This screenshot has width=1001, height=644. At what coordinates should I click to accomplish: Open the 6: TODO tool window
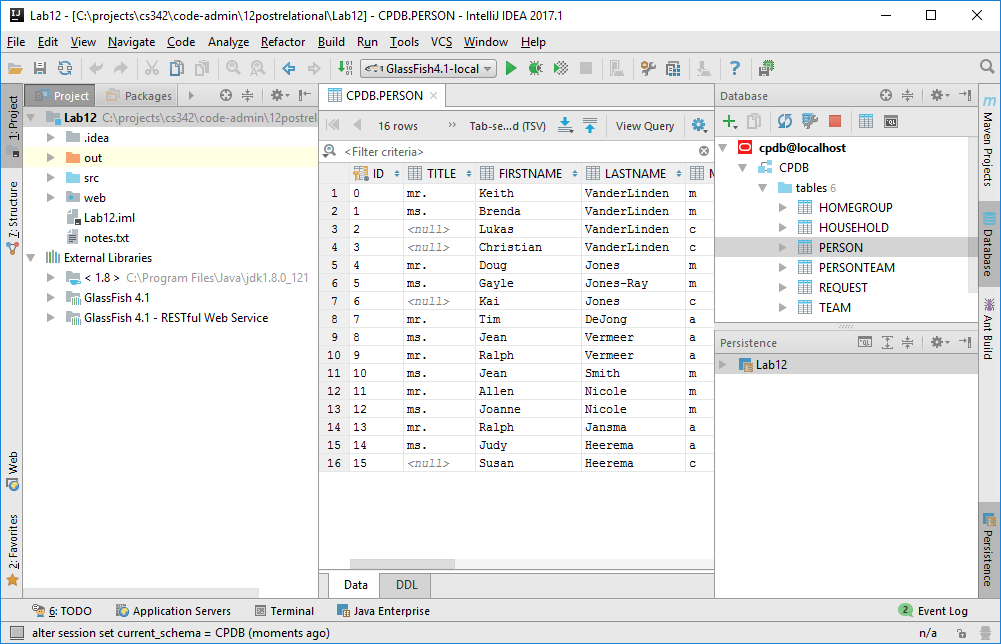[62, 611]
